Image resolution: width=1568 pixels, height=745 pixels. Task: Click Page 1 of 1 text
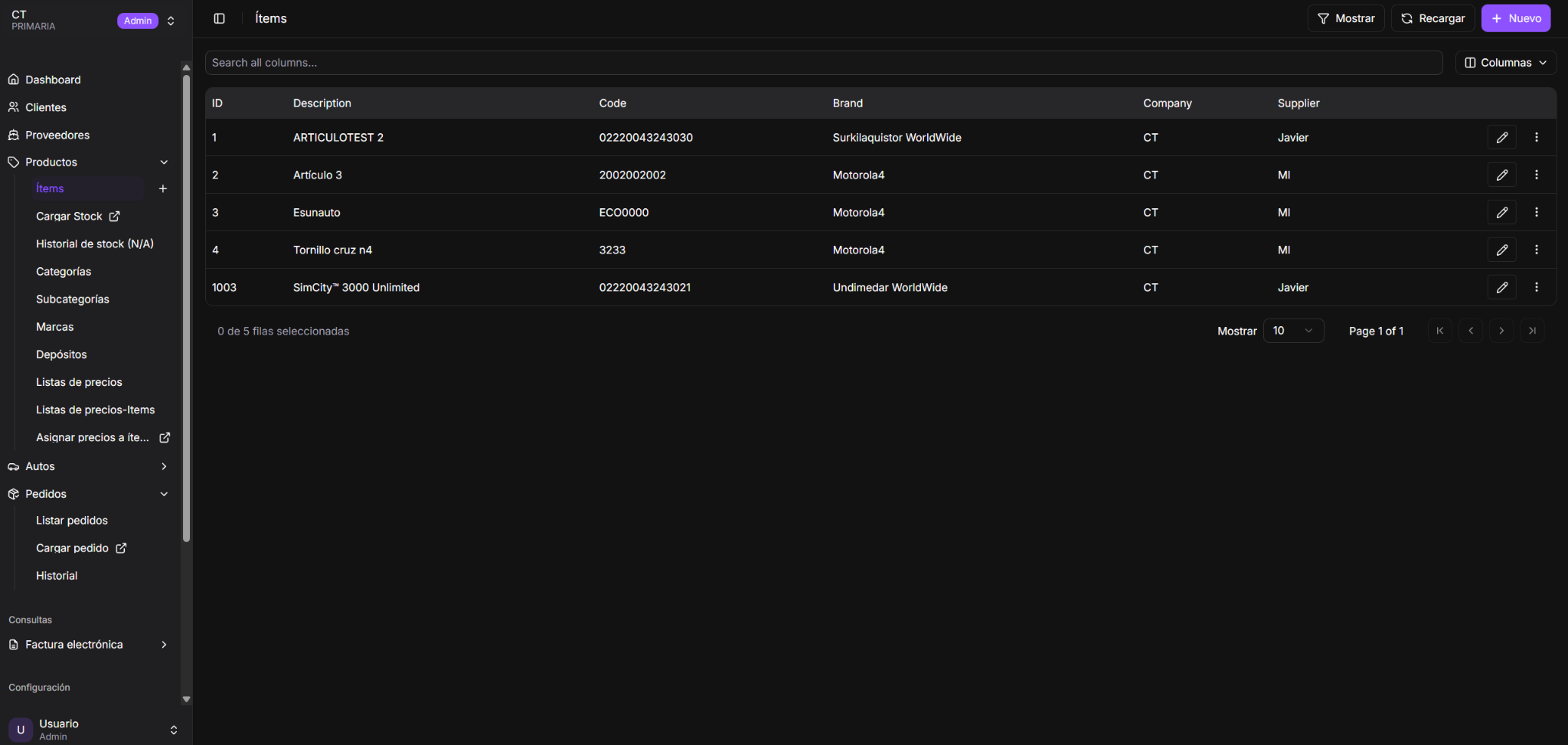(x=1376, y=332)
